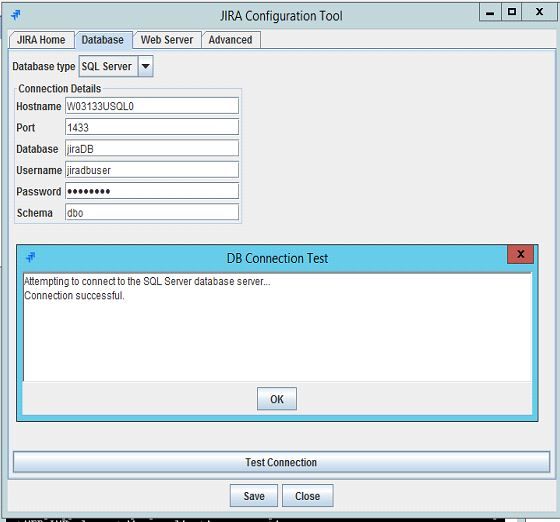This screenshot has width=560, height=522.
Task: Select the Database field containing jiraDB
Action: (x=152, y=149)
